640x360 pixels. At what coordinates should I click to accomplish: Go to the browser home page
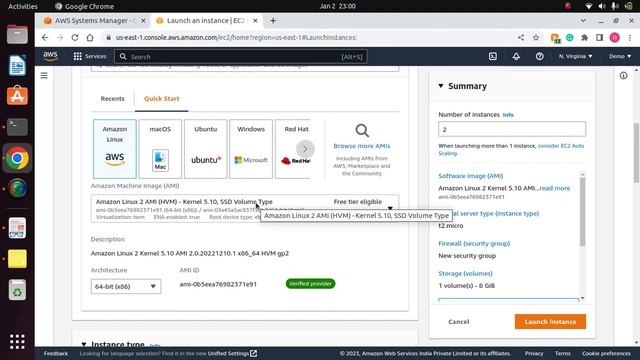click(90, 38)
